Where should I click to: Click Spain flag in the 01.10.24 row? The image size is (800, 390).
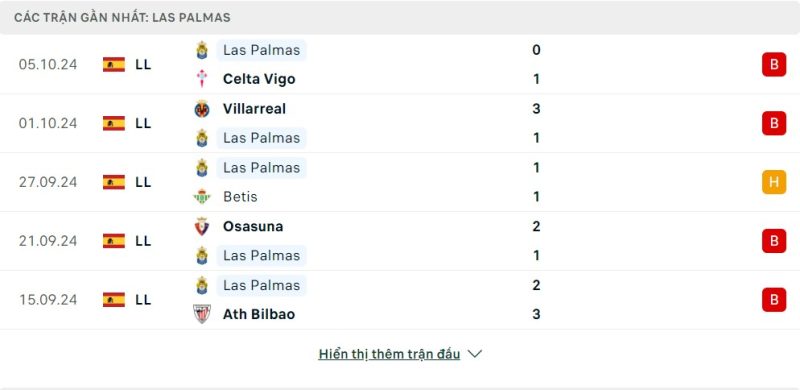pos(114,124)
